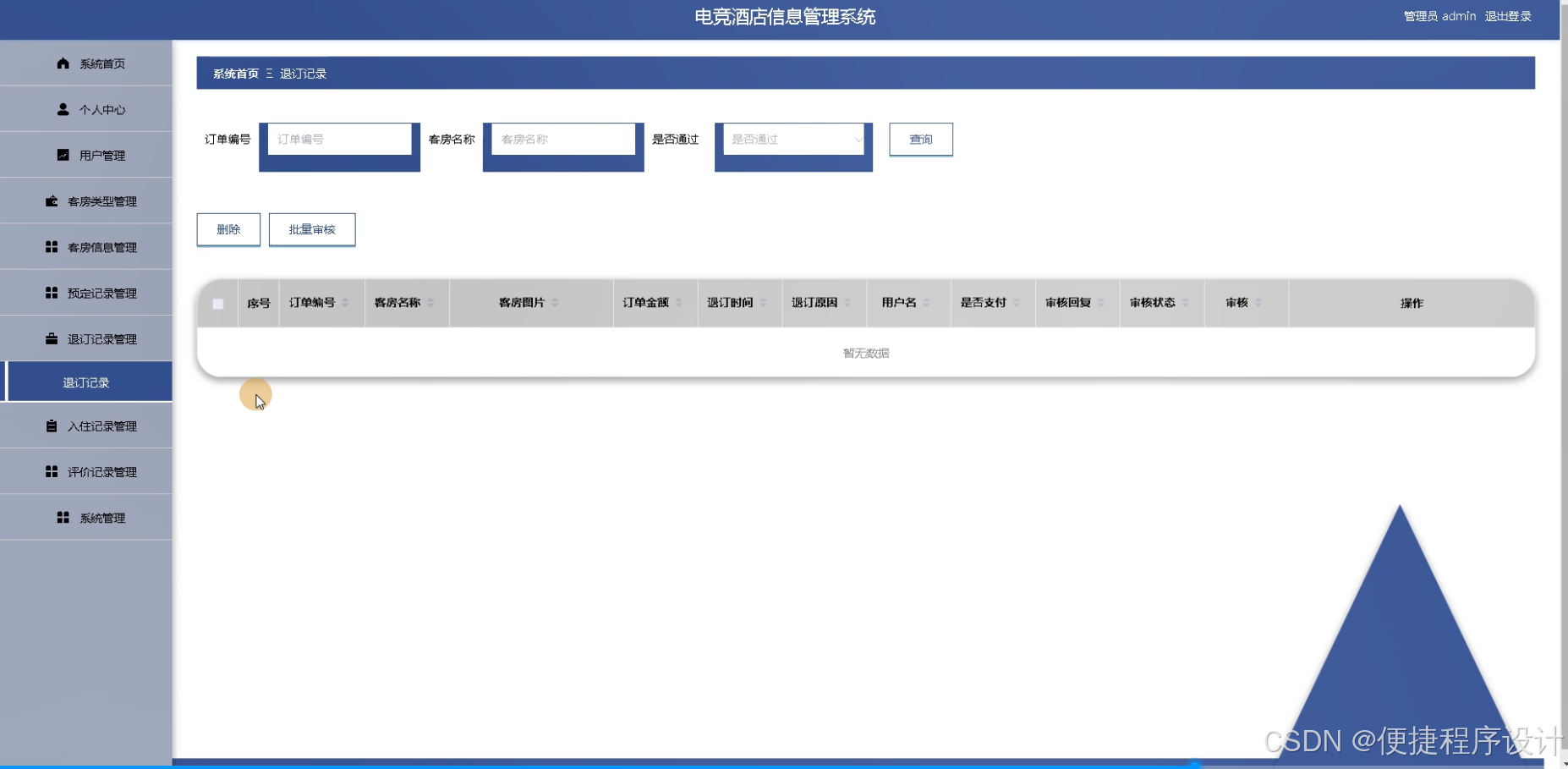The height and width of the screenshot is (769, 1568).
Task: Sort by 审核 column arrows
Action: [1258, 303]
